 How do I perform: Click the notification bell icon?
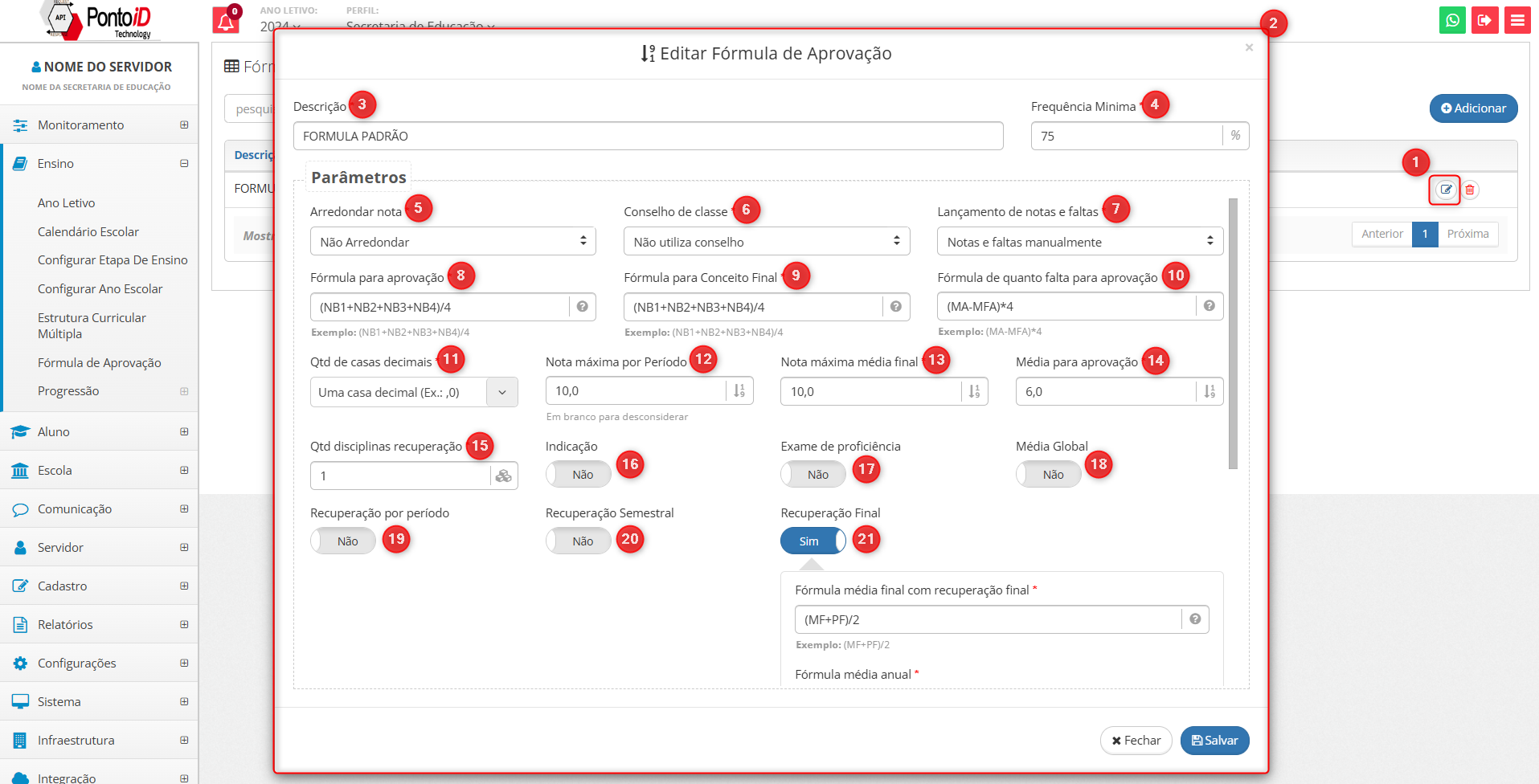(226, 21)
